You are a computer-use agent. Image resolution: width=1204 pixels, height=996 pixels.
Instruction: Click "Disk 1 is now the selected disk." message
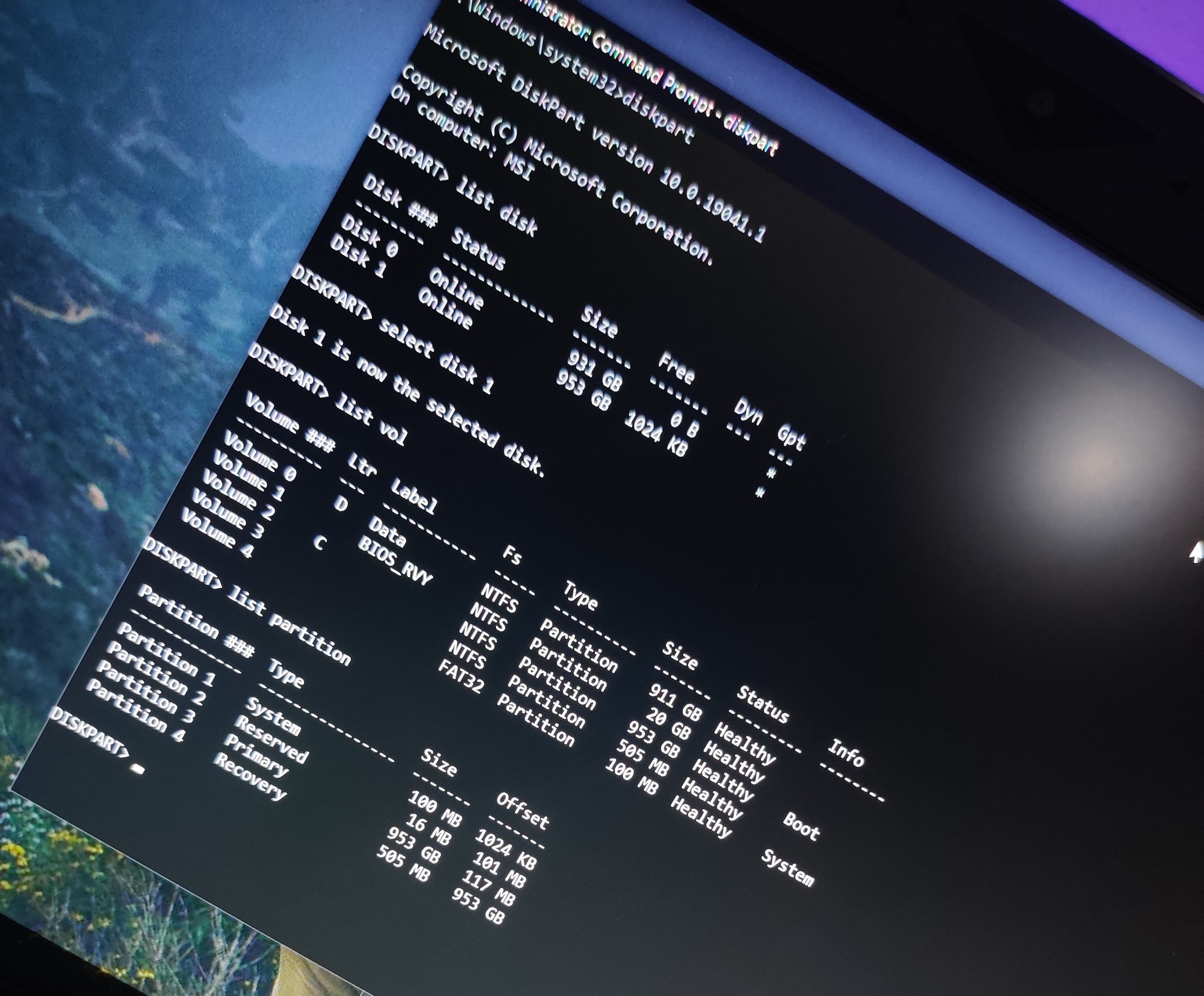coord(407,391)
